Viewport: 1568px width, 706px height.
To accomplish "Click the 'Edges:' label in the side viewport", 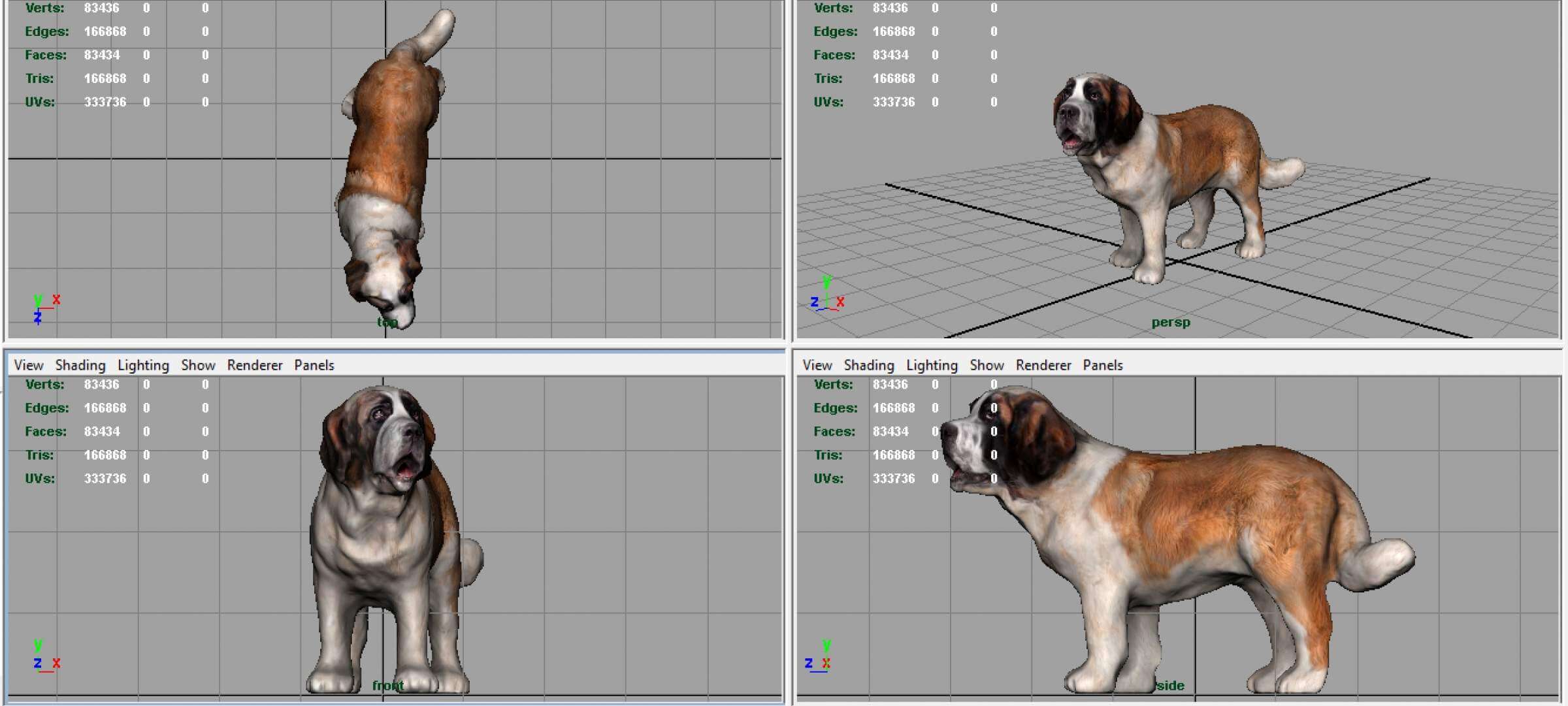I will click(x=835, y=408).
